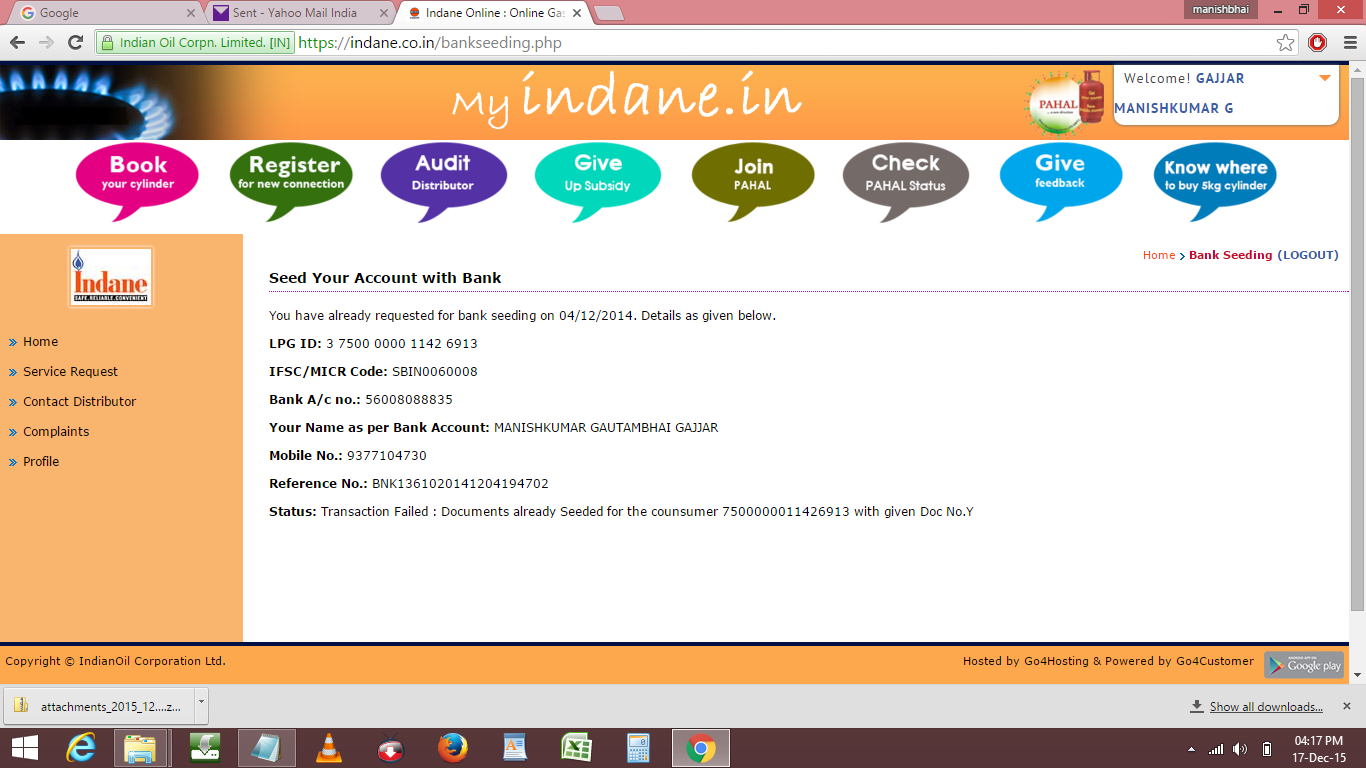The width and height of the screenshot is (1366, 768).
Task: Show hidden system tray icons
Action: pyautogui.click(x=1190, y=749)
